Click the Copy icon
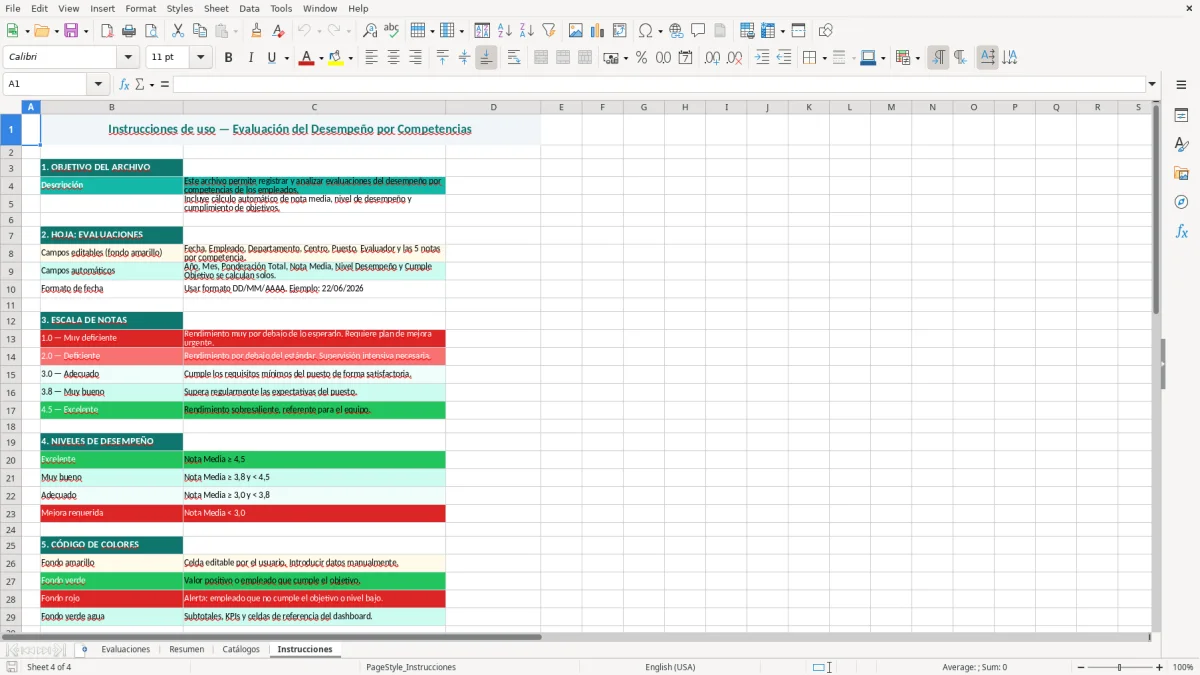Image resolution: width=1200 pixels, height=675 pixels. (200, 31)
